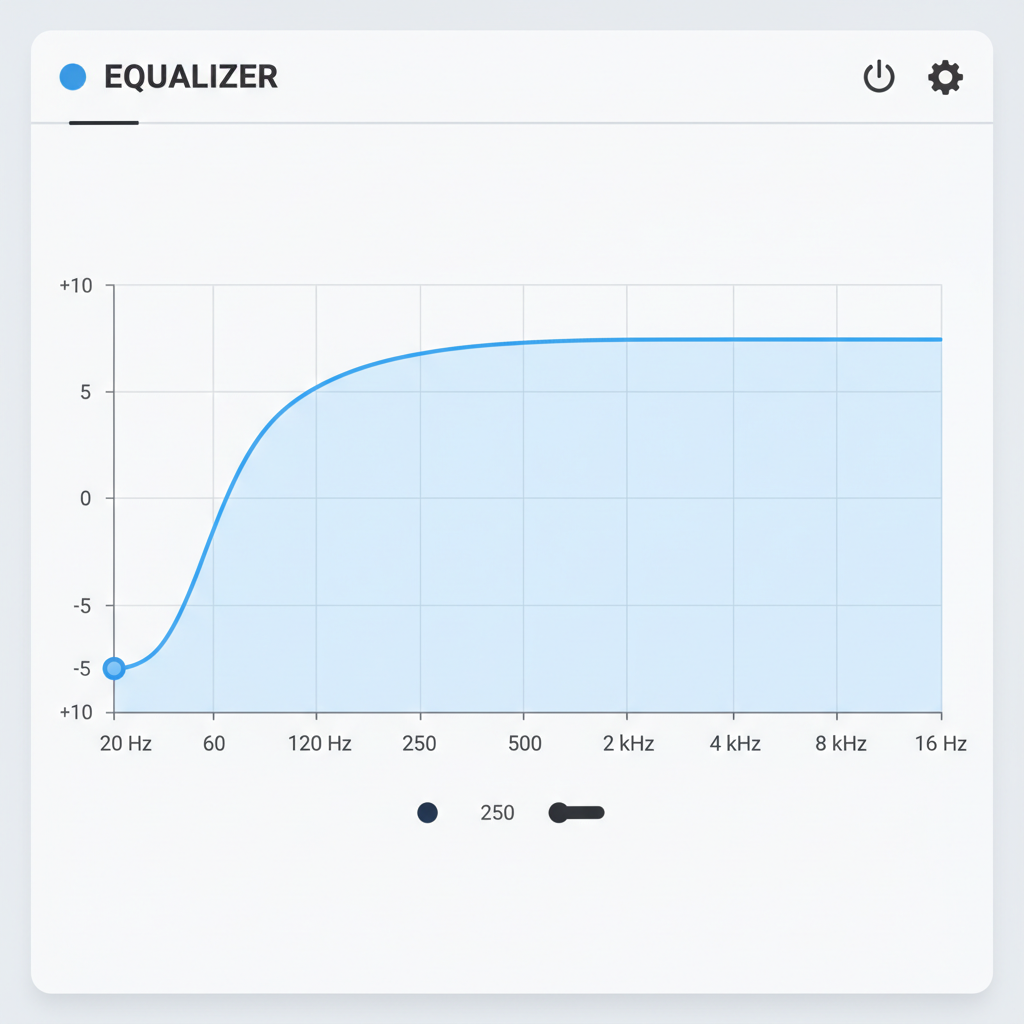Screen dimensions: 1024x1024
Task: Click the power icon to bypass the equalizer
Action: (878, 77)
